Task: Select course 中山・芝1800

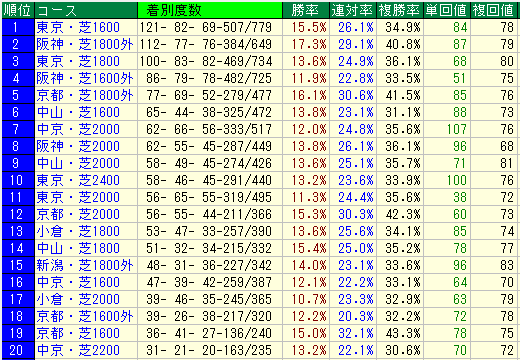Action: coord(78,248)
